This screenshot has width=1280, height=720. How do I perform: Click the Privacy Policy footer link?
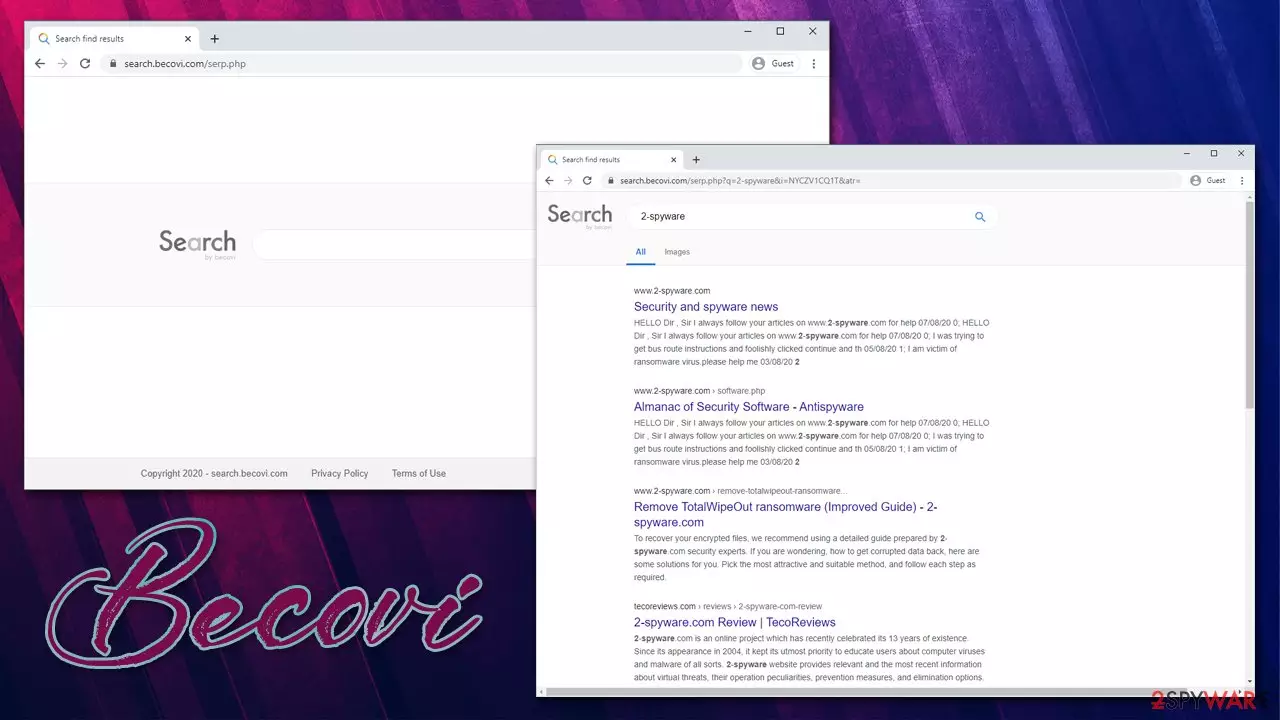click(340, 474)
